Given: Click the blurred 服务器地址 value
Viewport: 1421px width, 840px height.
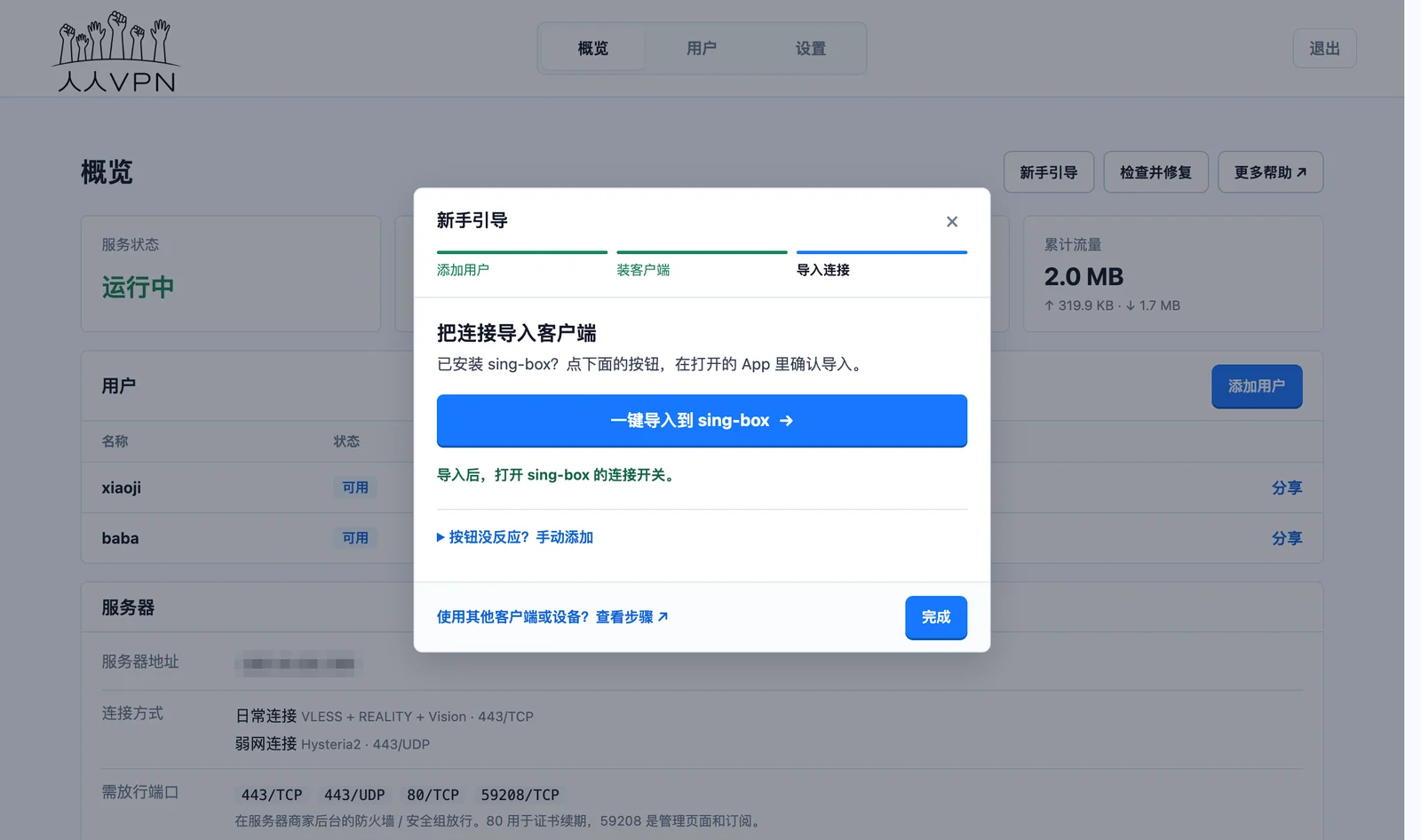Looking at the screenshot, I should pyautogui.click(x=298, y=663).
